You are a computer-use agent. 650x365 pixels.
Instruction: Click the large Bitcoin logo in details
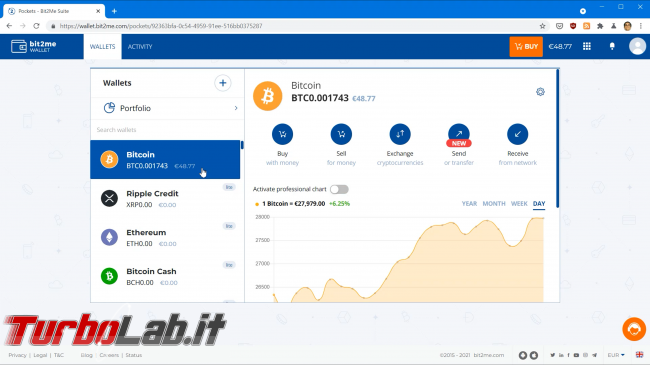[x=268, y=96]
